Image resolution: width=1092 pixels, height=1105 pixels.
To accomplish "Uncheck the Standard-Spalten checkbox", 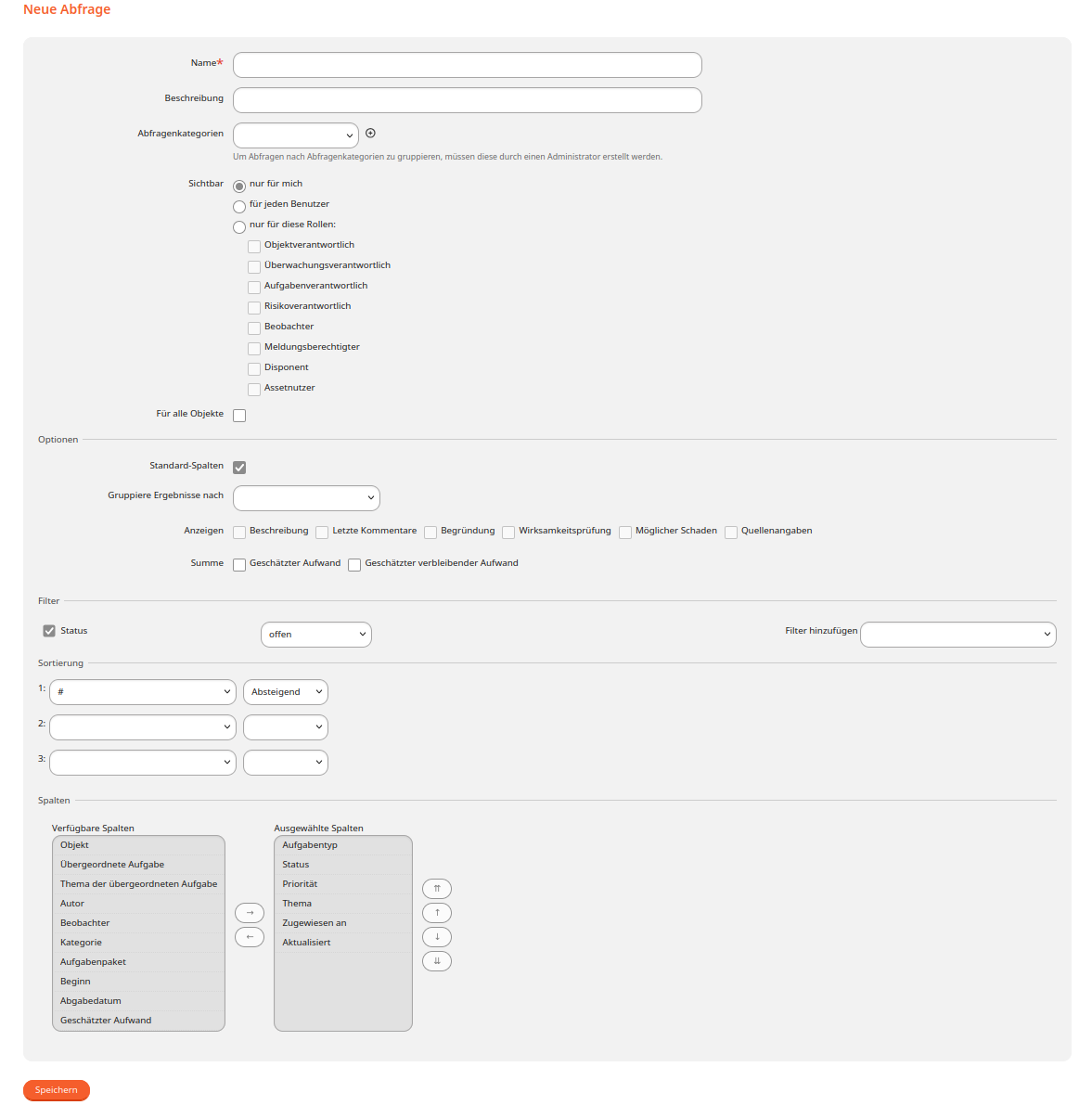I will 239,468.
